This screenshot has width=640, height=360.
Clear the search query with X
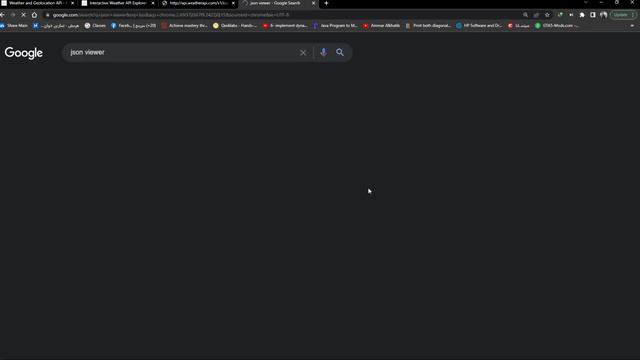click(x=303, y=53)
